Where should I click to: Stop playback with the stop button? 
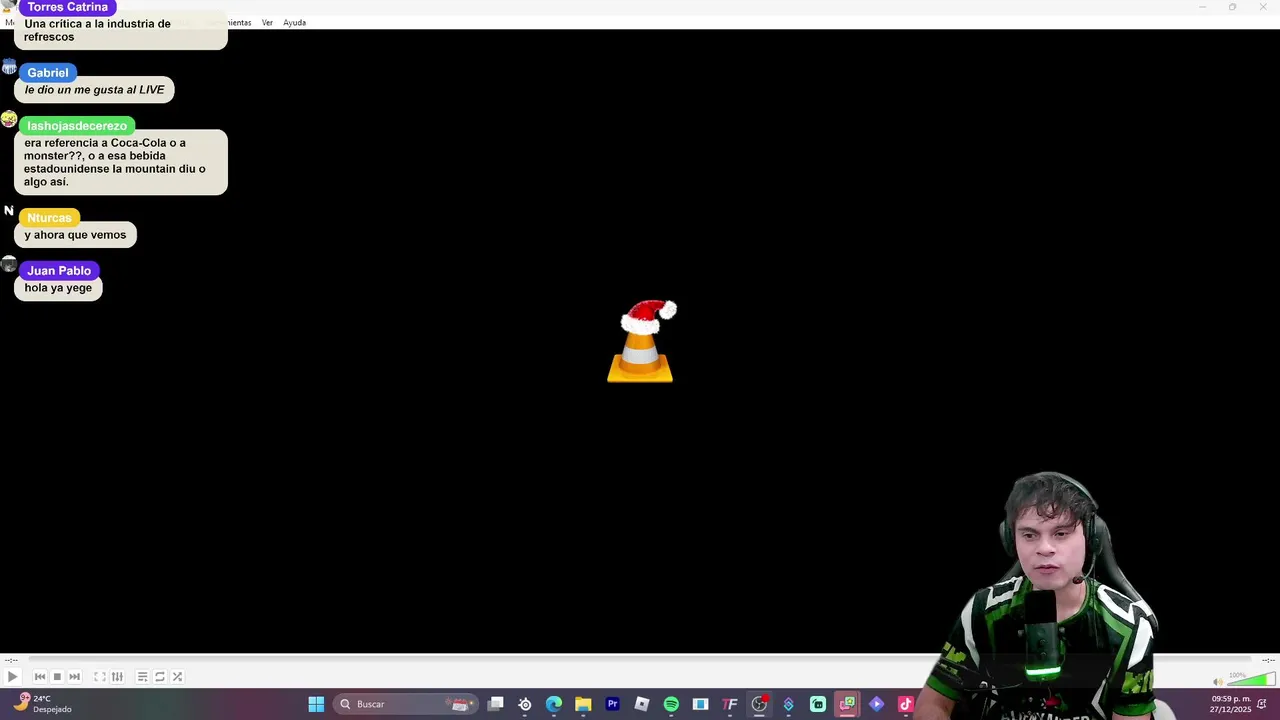(x=57, y=677)
